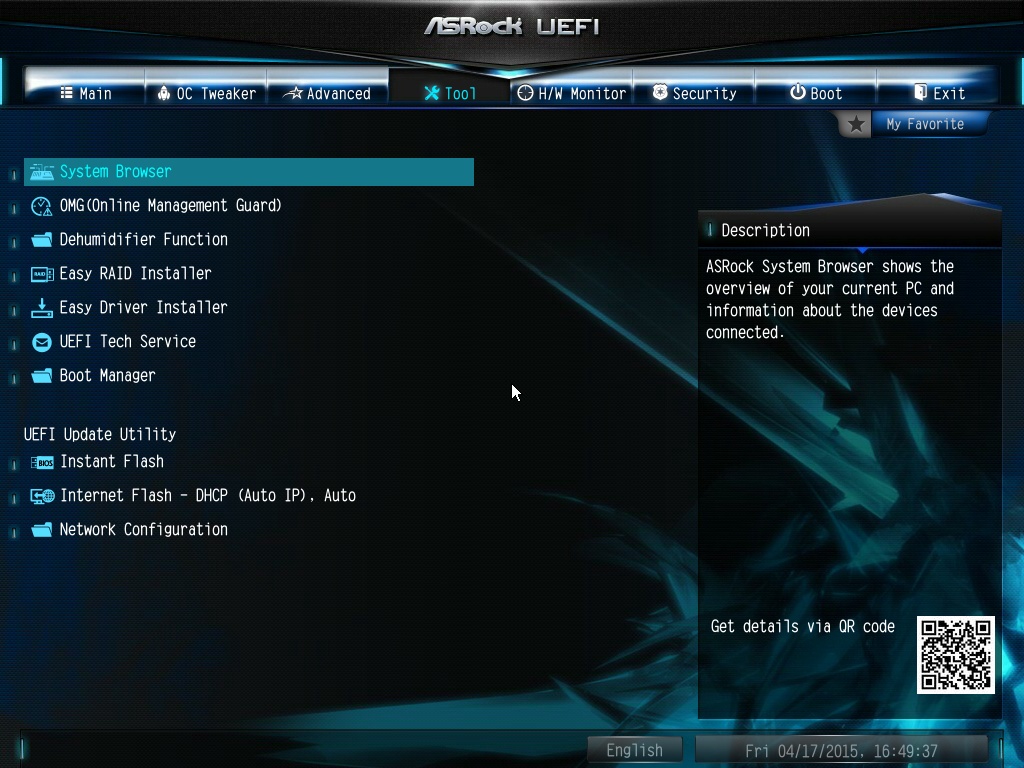This screenshot has height=768, width=1024.
Task: Open OMG(Online Management Guard)
Action: 170,206
